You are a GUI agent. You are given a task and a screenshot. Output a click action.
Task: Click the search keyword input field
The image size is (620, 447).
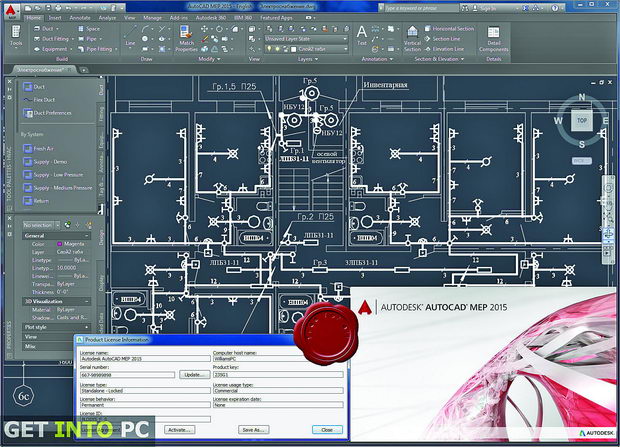(x=420, y=8)
